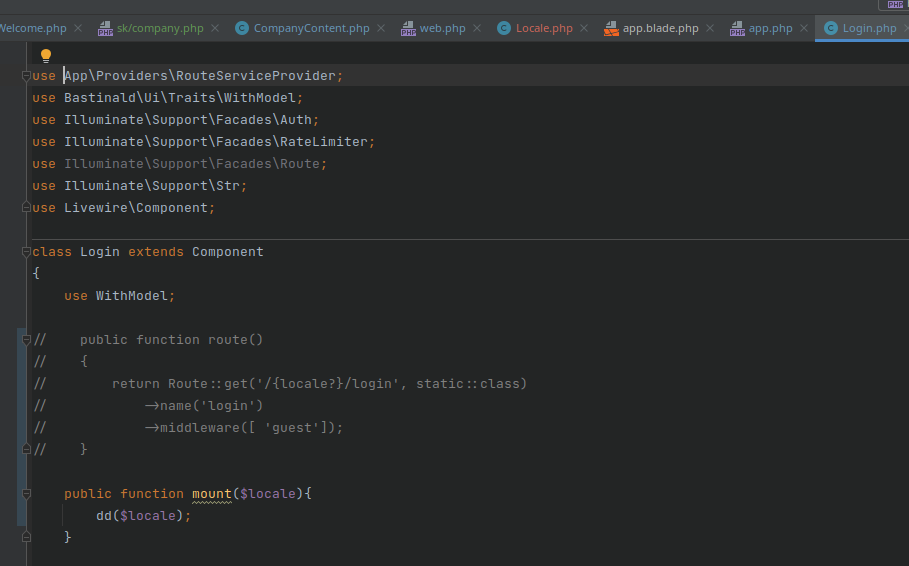Close the sk/company.php tab
The image size is (909, 566).
coord(214,28)
